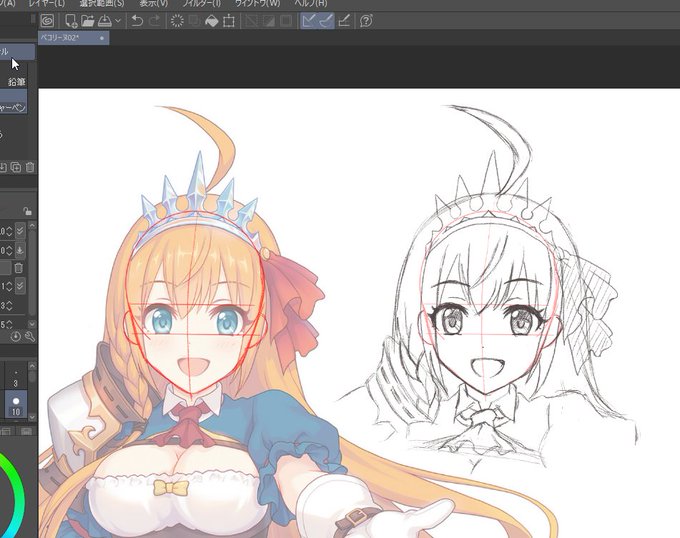Fill with the paint bucket toolbar icon
This screenshot has width=680, height=538.
coord(212,20)
